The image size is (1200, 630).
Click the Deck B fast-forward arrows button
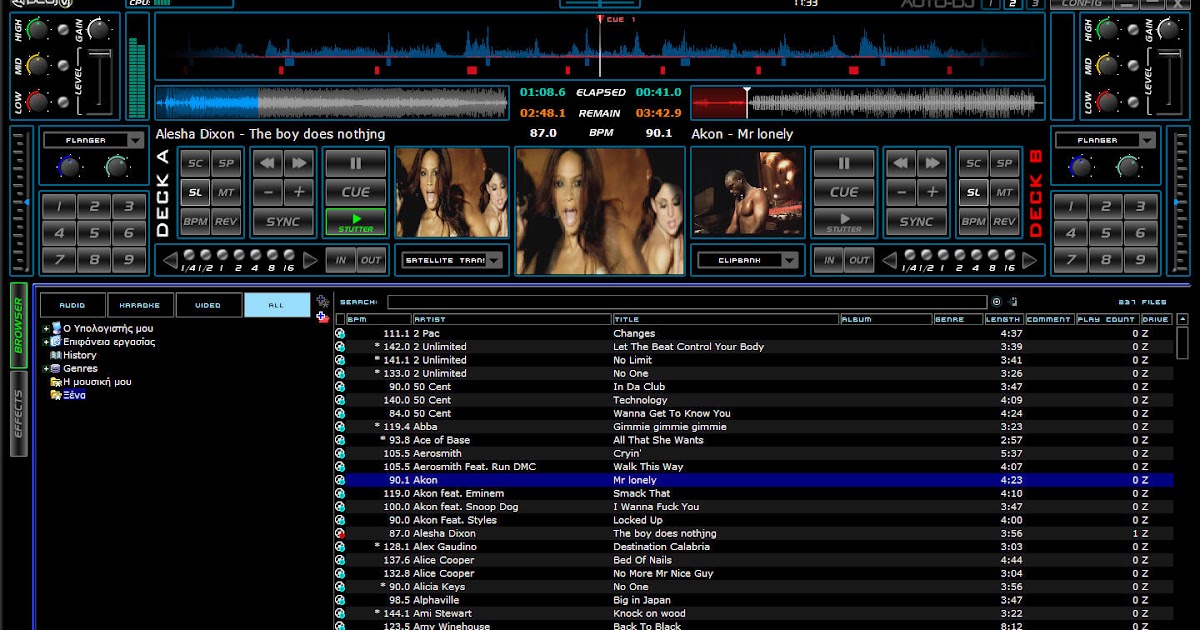coord(931,163)
